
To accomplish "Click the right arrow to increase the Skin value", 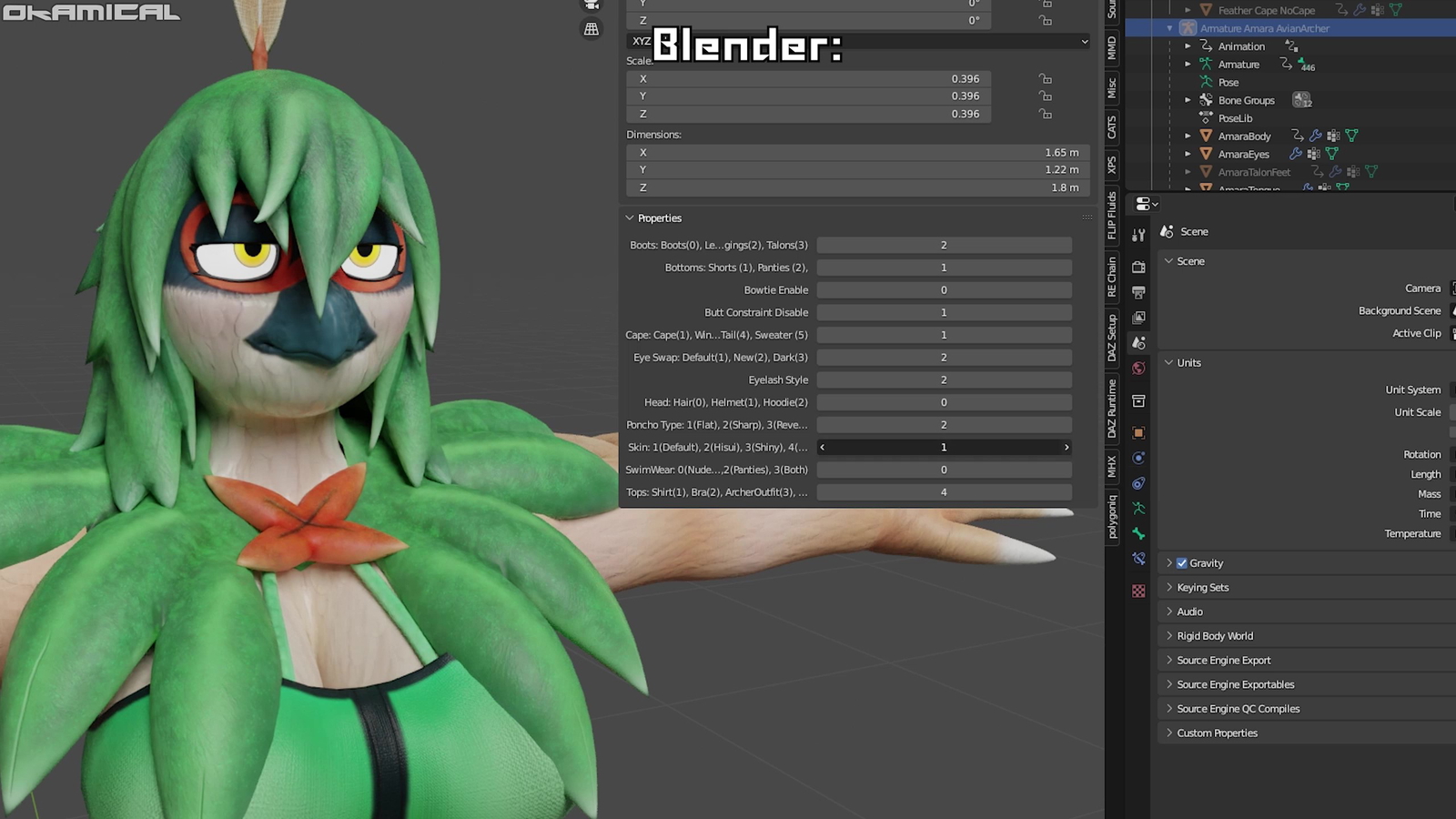I will (1067, 447).
